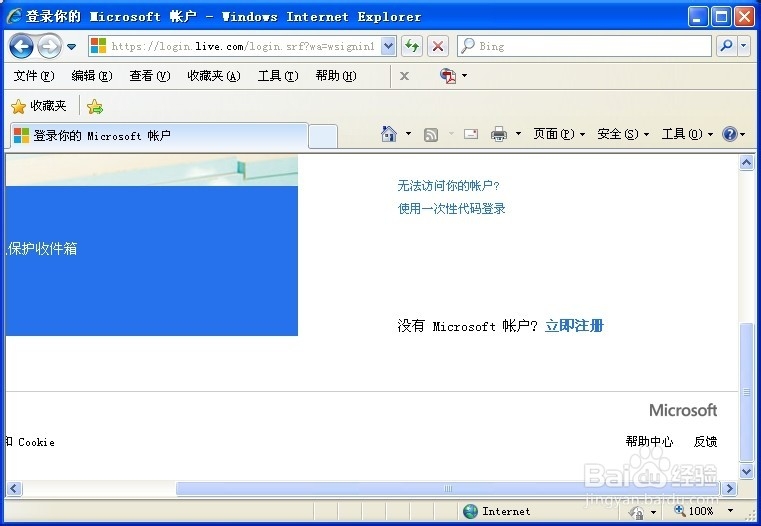The height and width of the screenshot is (526, 761).
Task: Open the 收藏夹(A) menu
Action: point(214,76)
